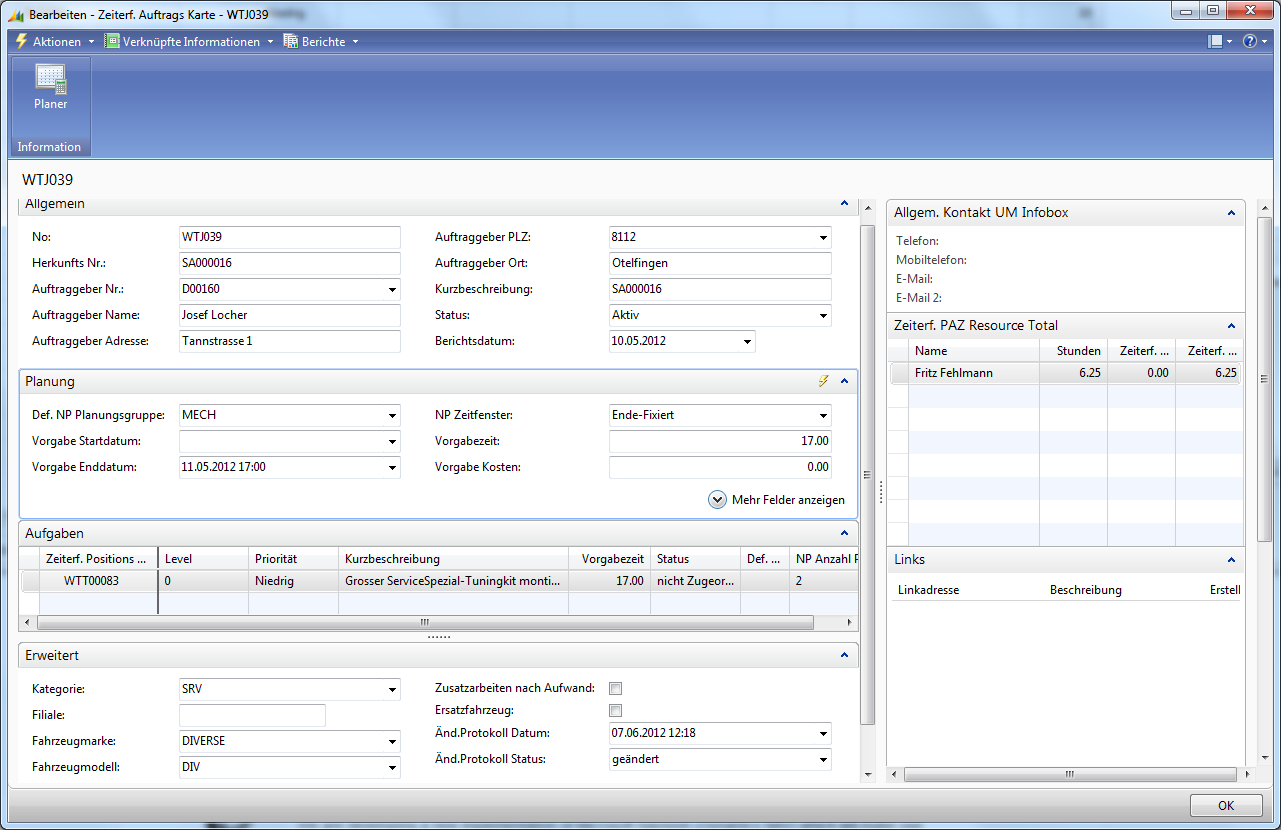Click the Linkadresse column header

point(929,590)
